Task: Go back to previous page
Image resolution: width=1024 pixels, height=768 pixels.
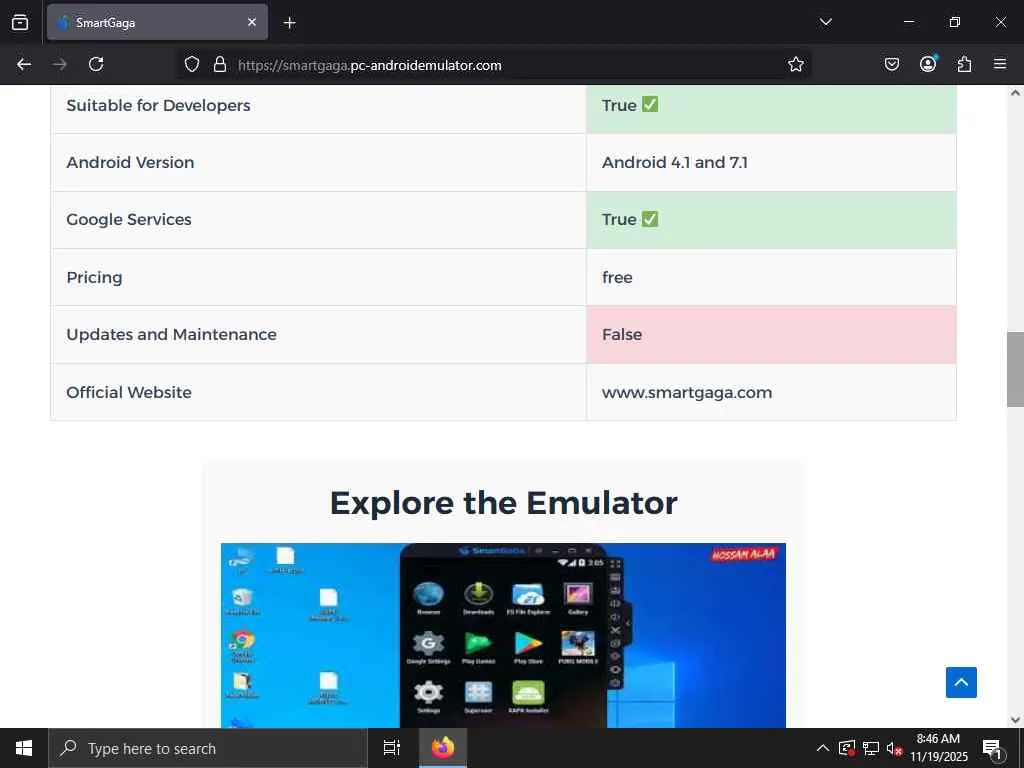Action: click(24, 64)
